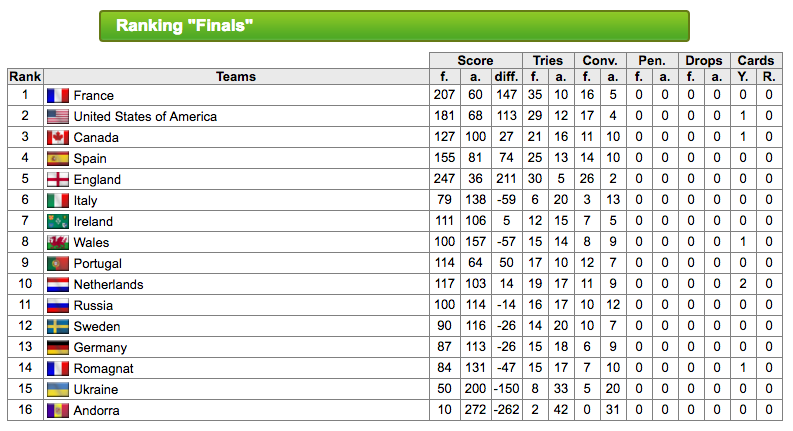This screenshot has height=431, width=793.
Task: Click the Teams column header
Action: tap(236, 76)
